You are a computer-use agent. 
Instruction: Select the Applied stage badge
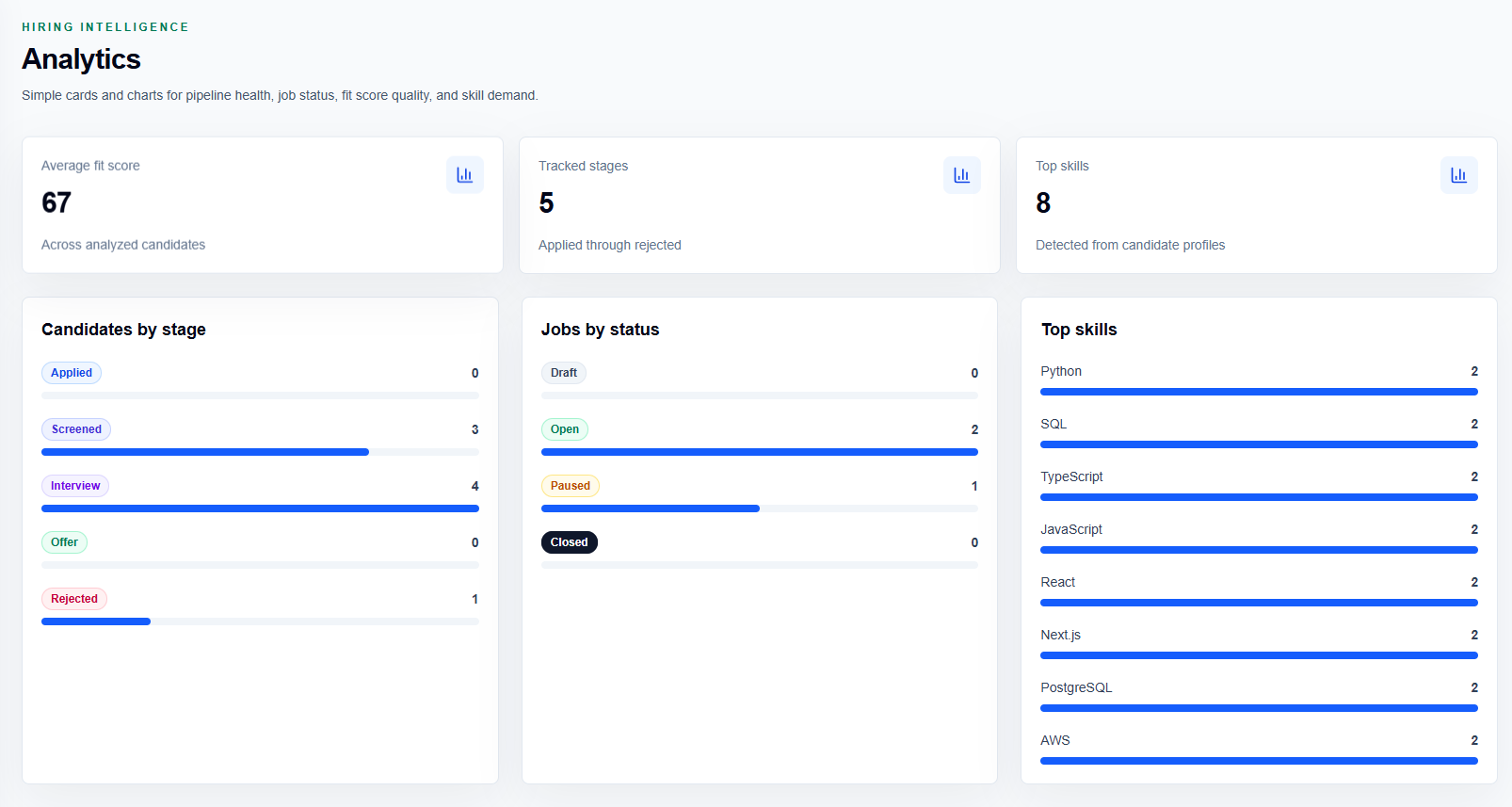coord(72,373)
